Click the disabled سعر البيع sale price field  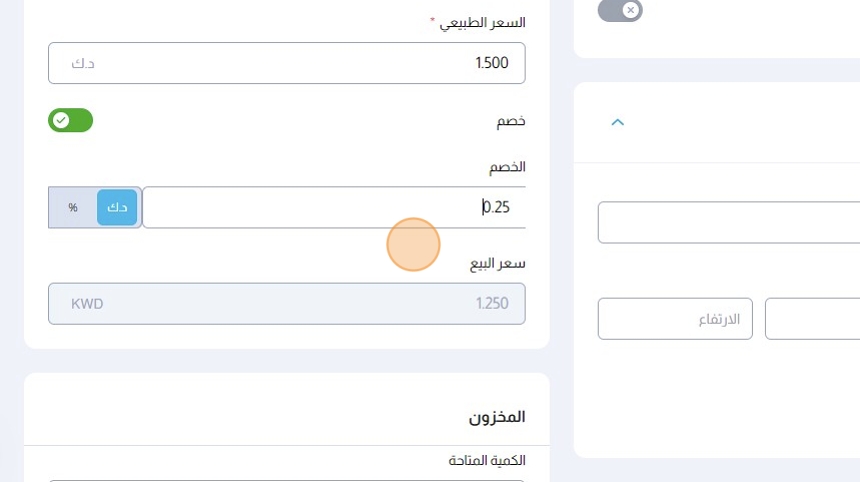[286, 304]
